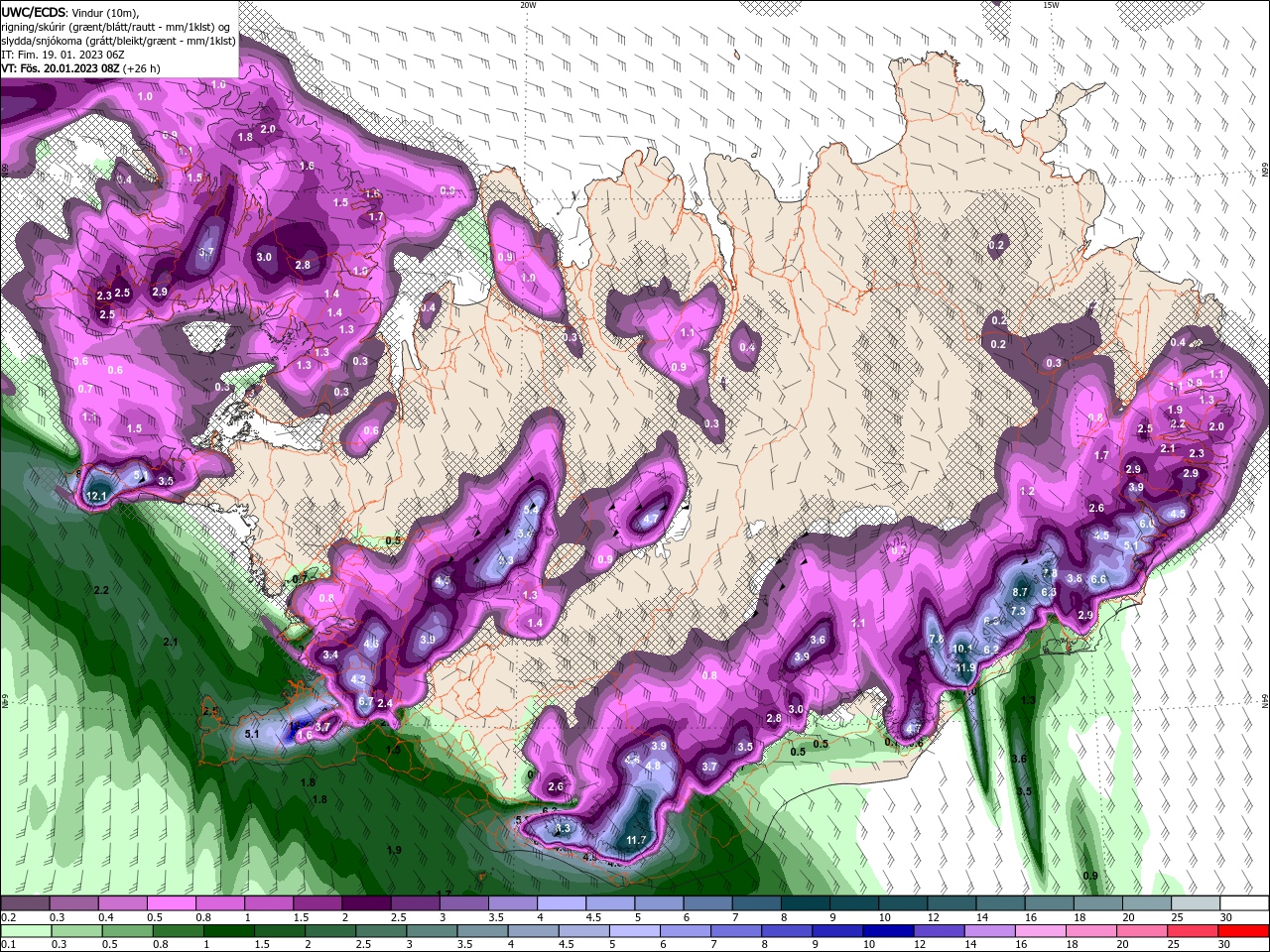Click the 0.1 label starting the rain legend
The image size is (1270, 952).
(8, 944)
